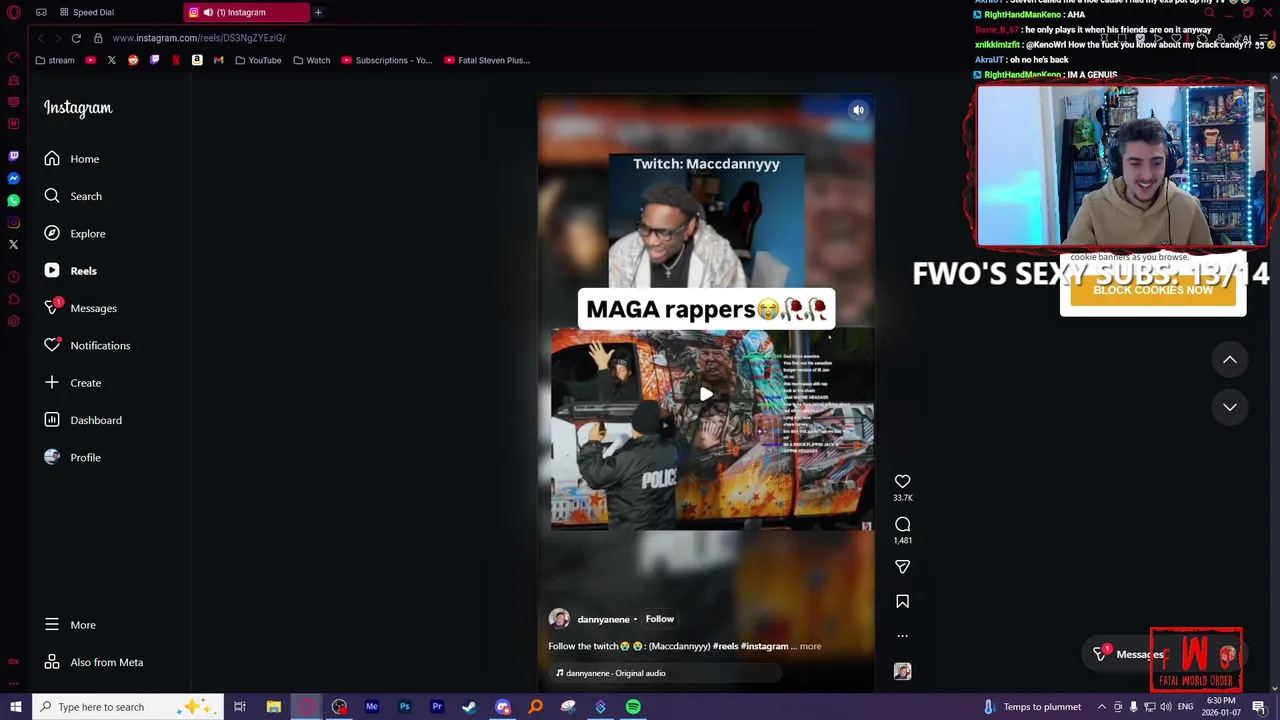Go forward in browser history
The width and height of the screenshot is (1280, 720).
[57, 38]
